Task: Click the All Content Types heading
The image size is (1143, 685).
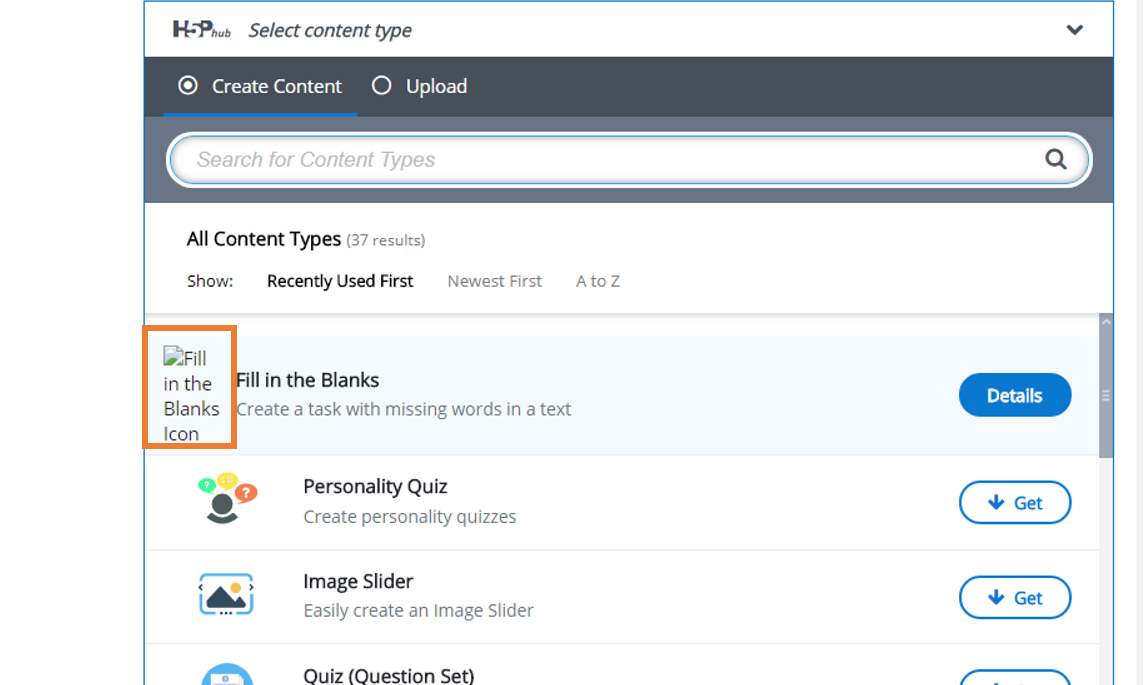Action: [264, 239]
